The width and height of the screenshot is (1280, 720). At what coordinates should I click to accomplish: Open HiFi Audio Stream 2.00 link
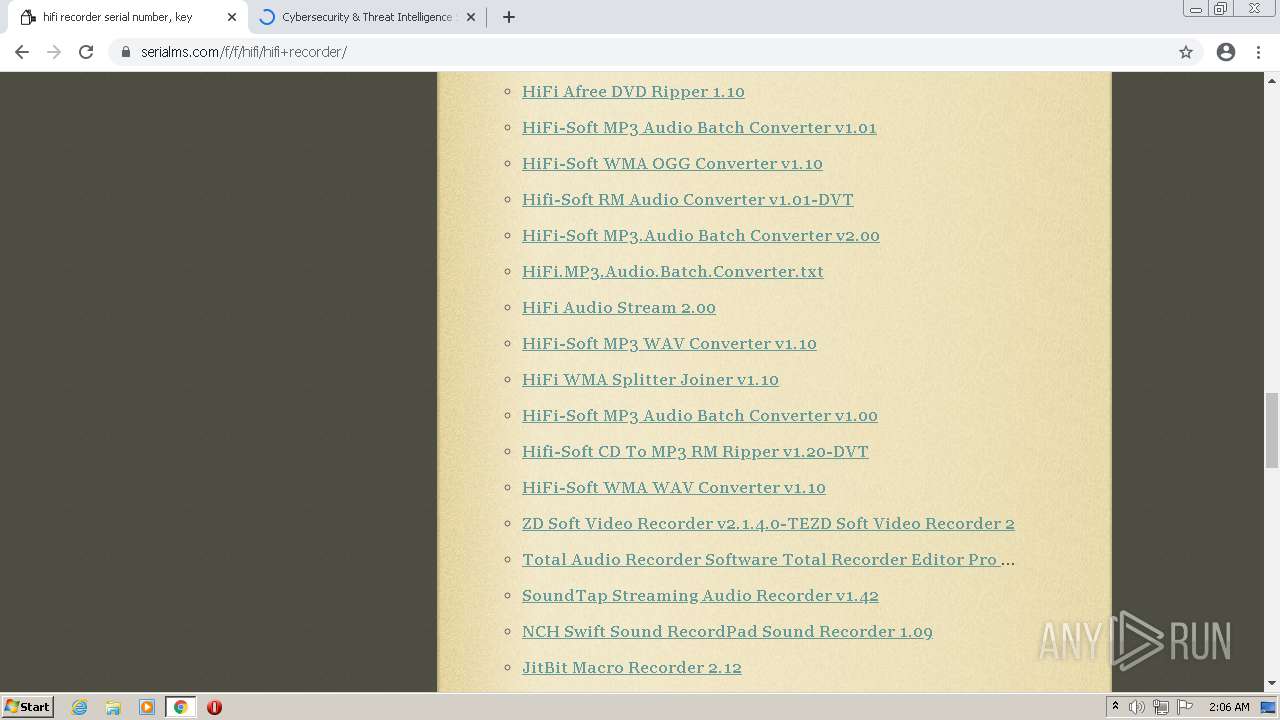618,307
